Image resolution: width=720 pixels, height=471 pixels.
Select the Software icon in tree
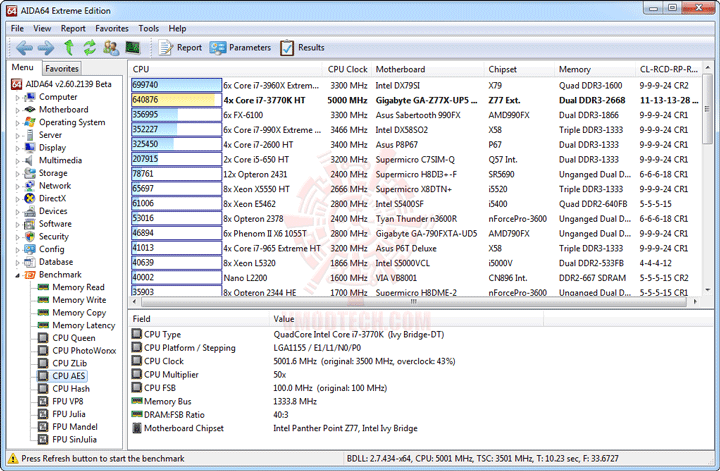29,224
